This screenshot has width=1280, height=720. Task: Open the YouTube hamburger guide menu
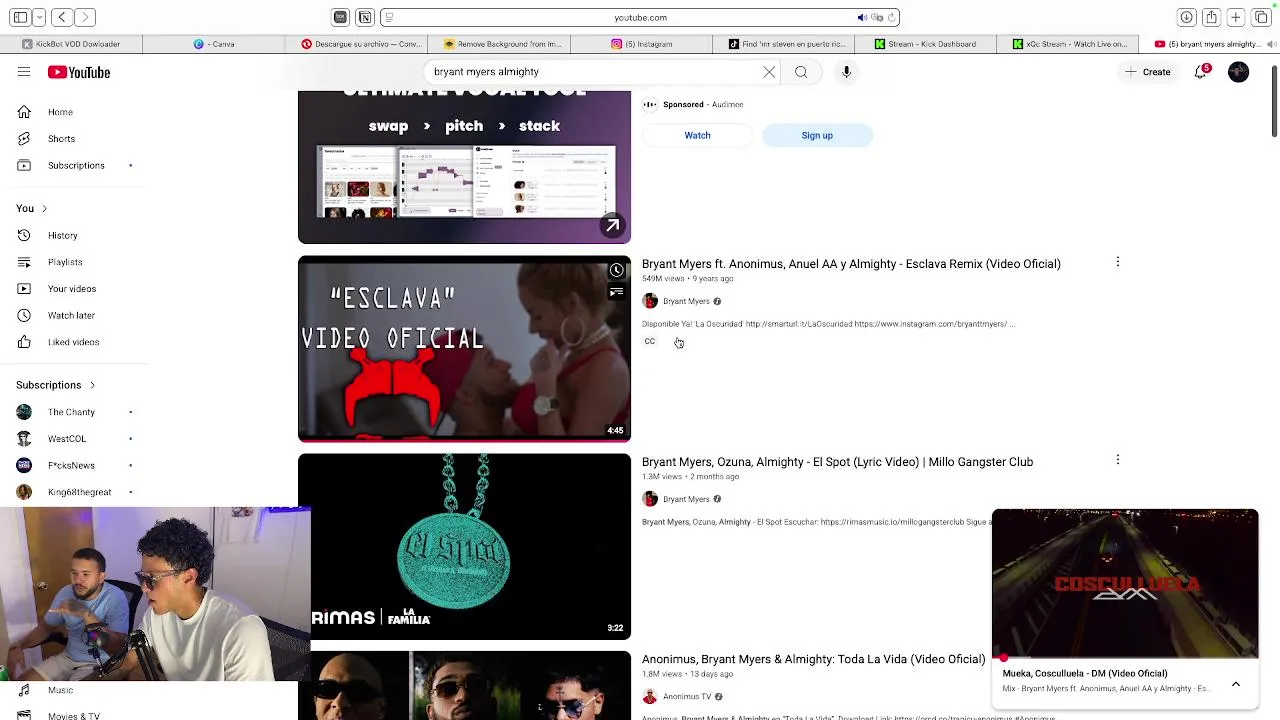coord(24,72)
